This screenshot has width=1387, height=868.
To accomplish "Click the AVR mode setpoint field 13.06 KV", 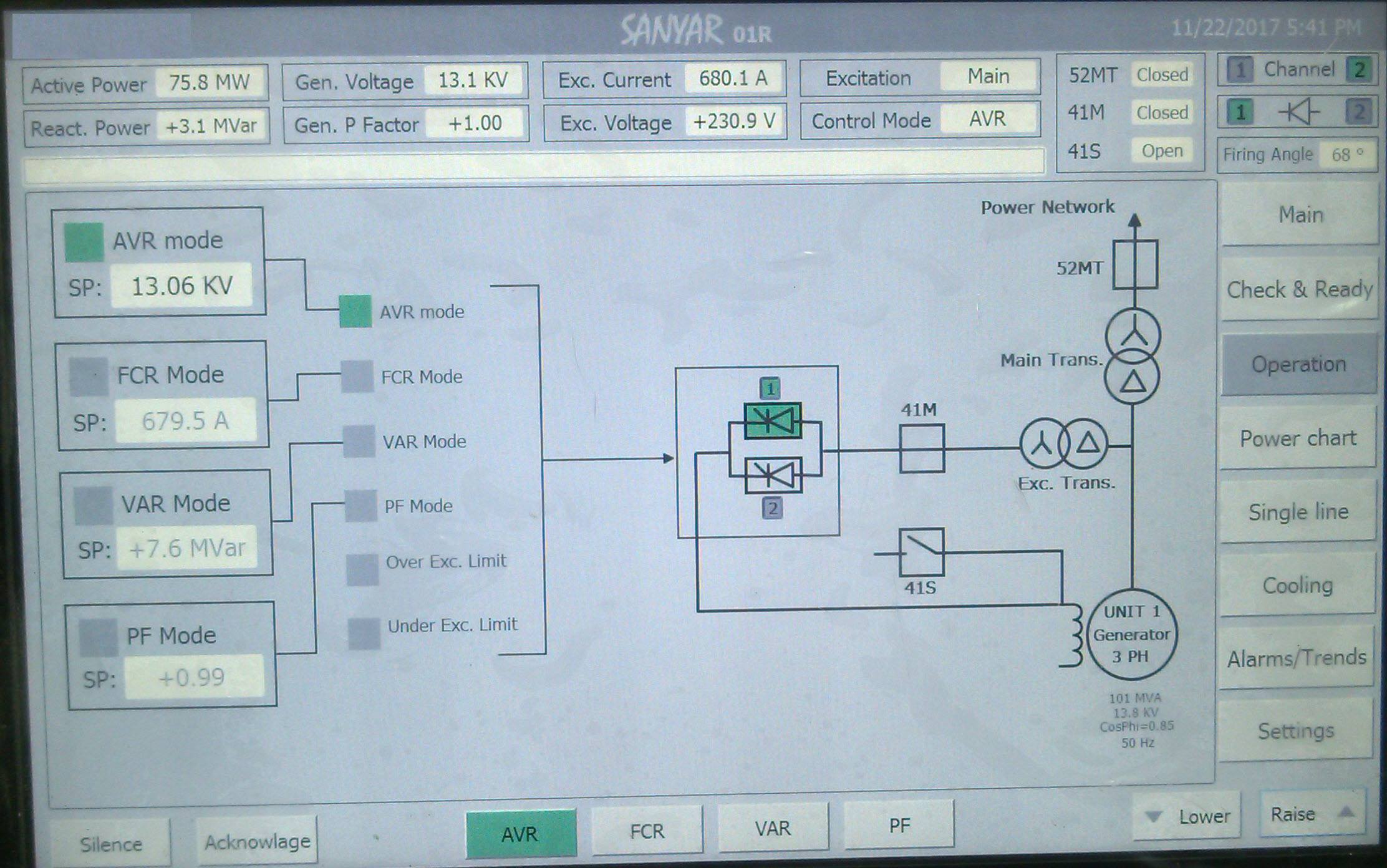I will click(x=181, y=286).
